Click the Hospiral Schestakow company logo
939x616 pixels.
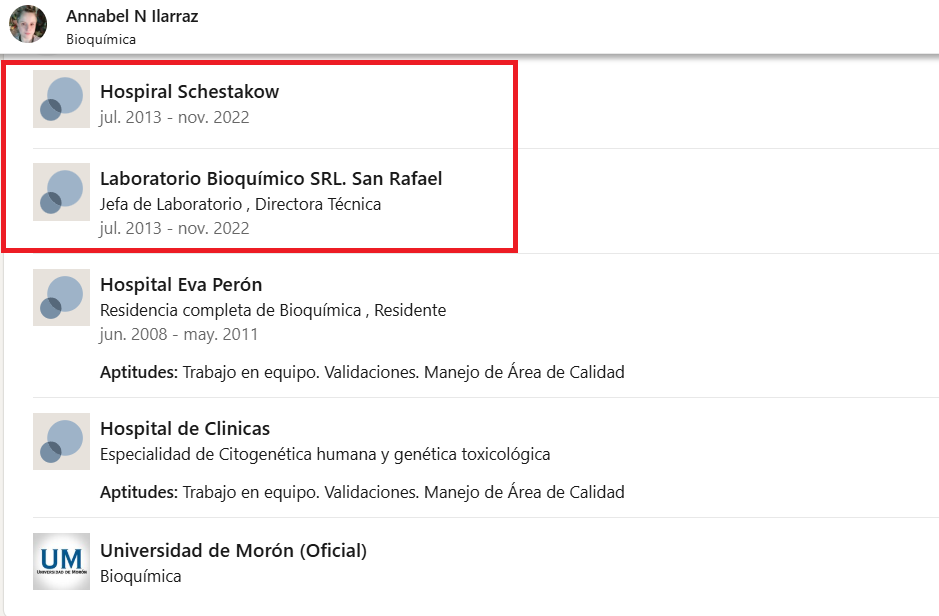[61, 99]
